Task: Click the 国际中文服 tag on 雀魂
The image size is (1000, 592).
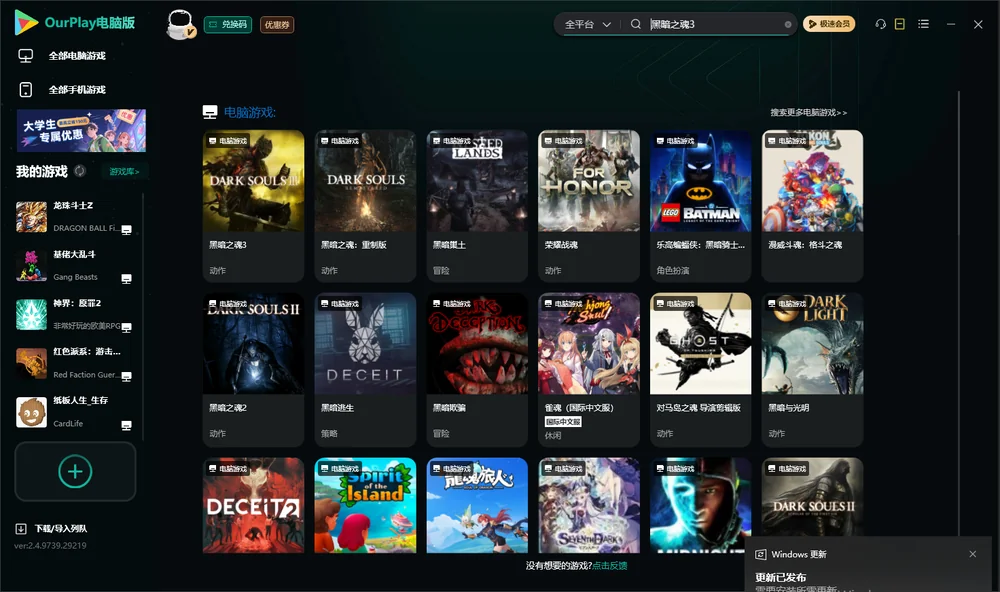Action: coord(563,422)
